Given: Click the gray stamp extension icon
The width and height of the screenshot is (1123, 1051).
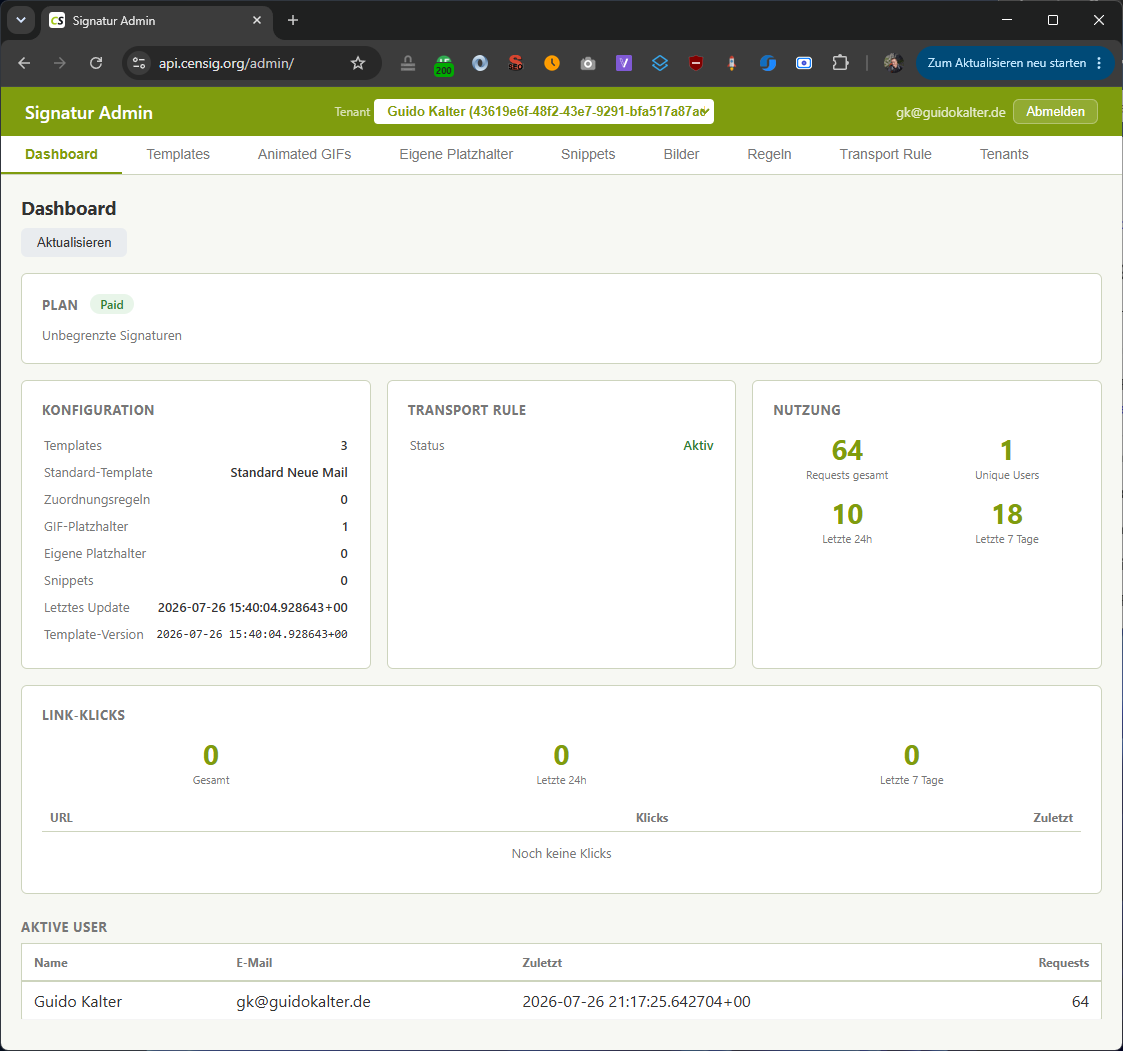Looking at the screenshot, I should pyautogui.click(x=408, y=63).
